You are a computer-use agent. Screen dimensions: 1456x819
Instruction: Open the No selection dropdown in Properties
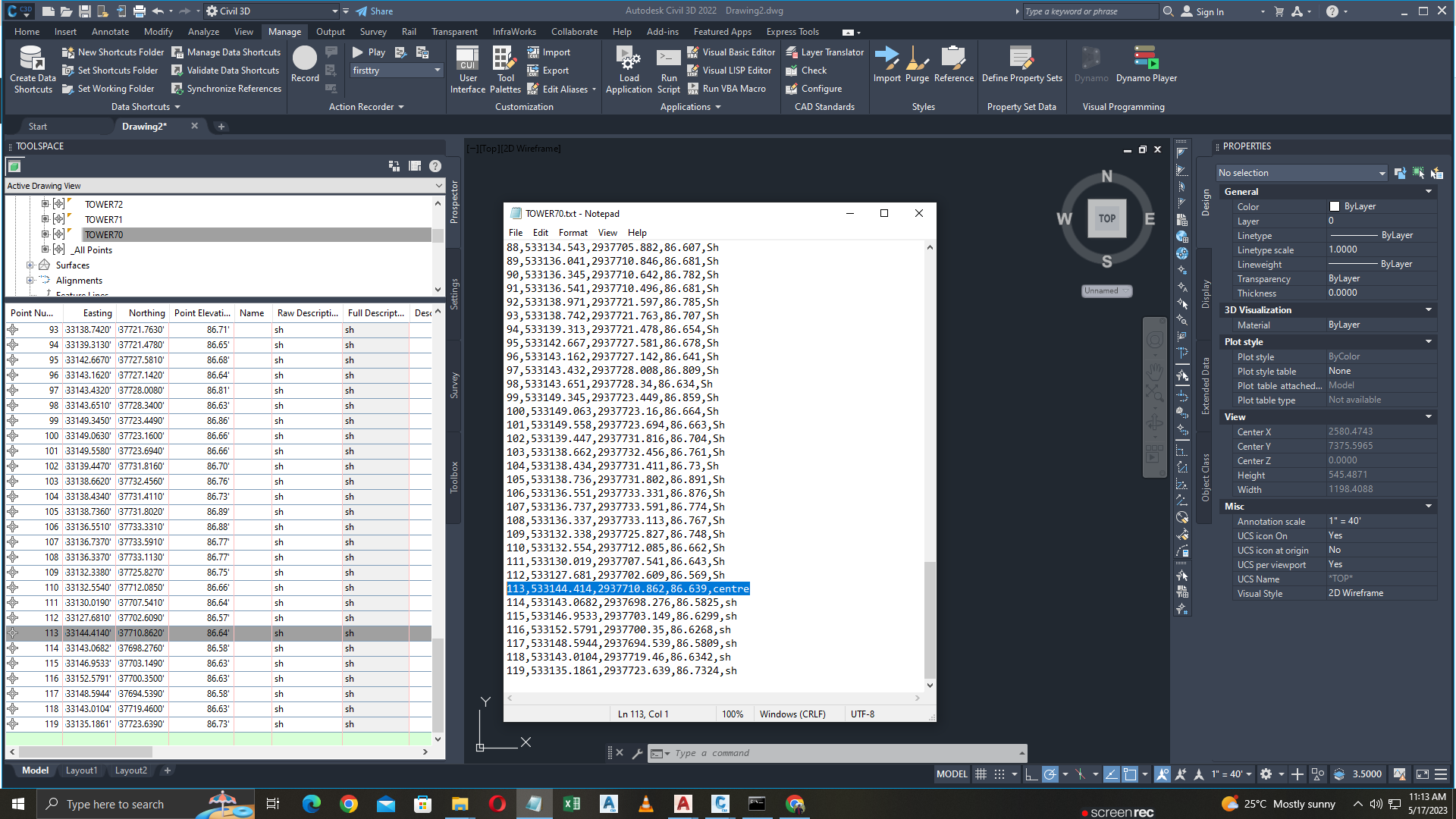click(1301, 173)
